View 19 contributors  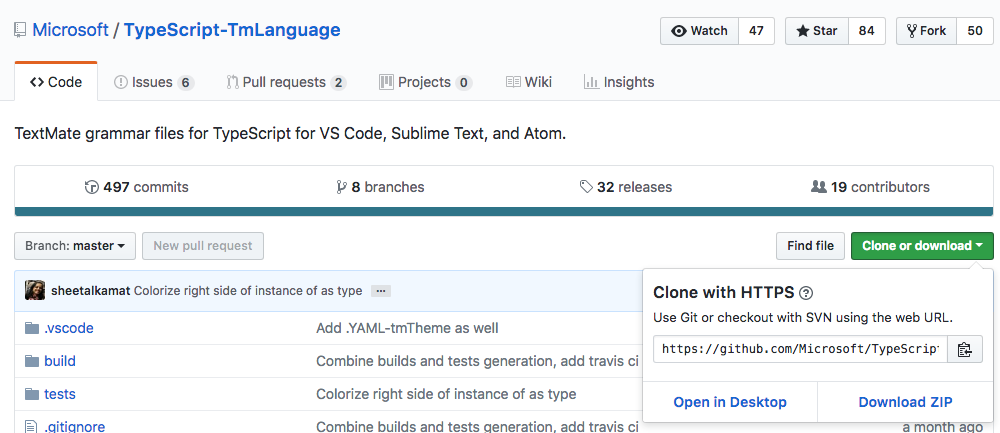click(x=871, y=187)
